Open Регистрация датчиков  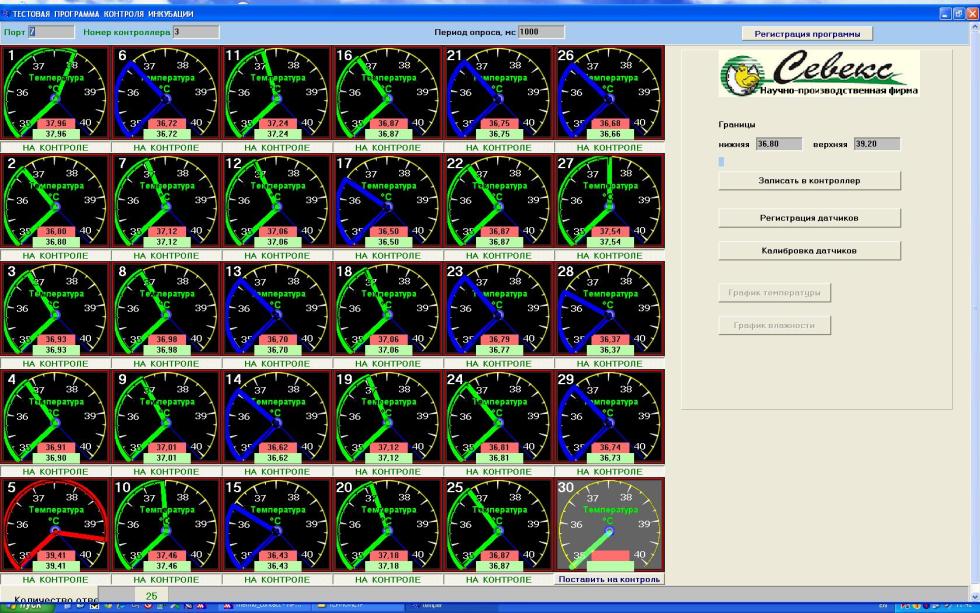click(x=809, y=218)
